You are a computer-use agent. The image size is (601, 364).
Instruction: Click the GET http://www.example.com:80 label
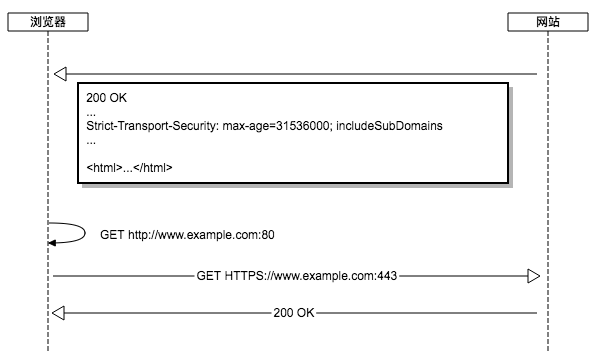[x=187, y=234]
